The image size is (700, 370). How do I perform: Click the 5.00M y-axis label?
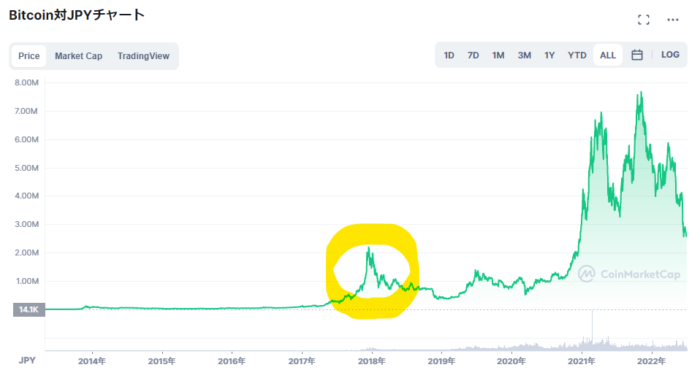(27, 168)
